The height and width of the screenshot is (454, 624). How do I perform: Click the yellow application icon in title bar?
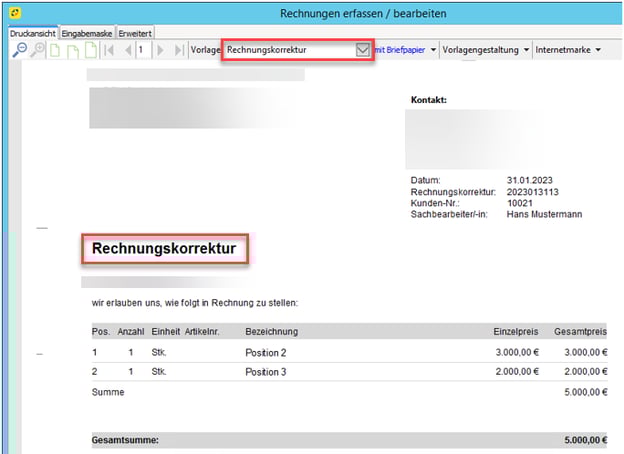click(14, 13)
